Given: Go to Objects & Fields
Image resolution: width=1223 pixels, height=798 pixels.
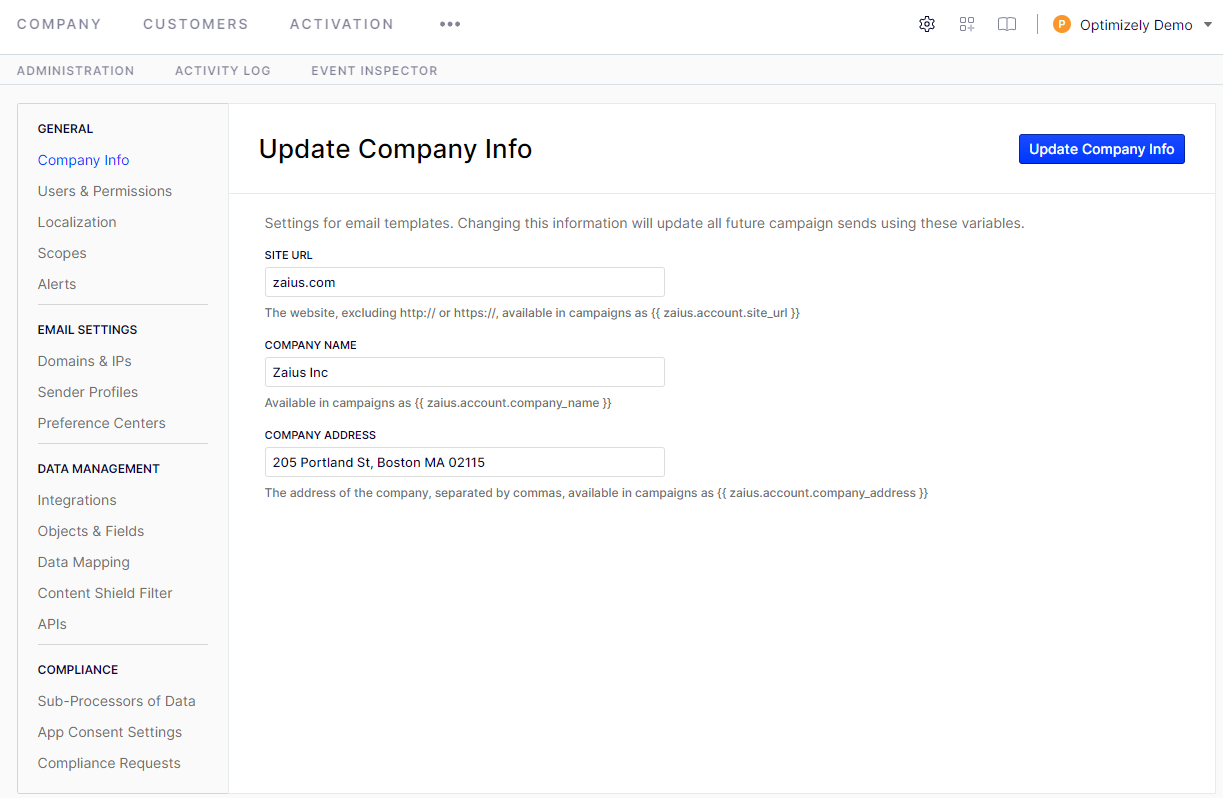Looking at the screenshot, I should [90, 530].
